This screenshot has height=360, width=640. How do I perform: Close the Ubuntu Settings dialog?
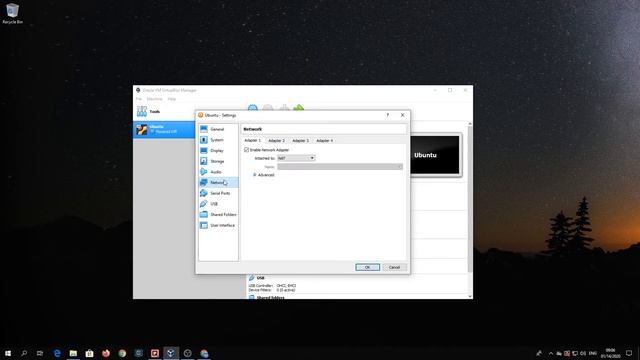[x=402, y=115]
